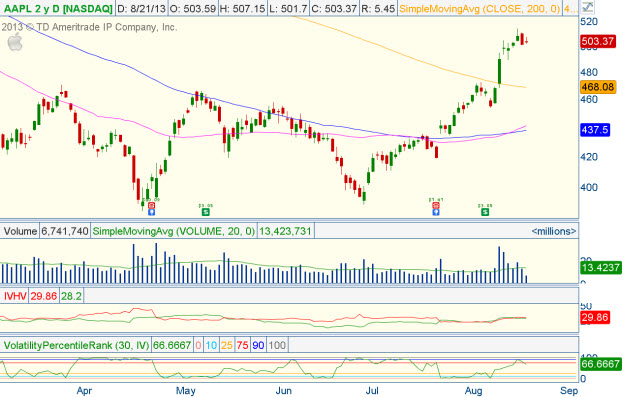Click the millions units label in volume panel
The image size is (625, 397).
(x=554, y=231)
